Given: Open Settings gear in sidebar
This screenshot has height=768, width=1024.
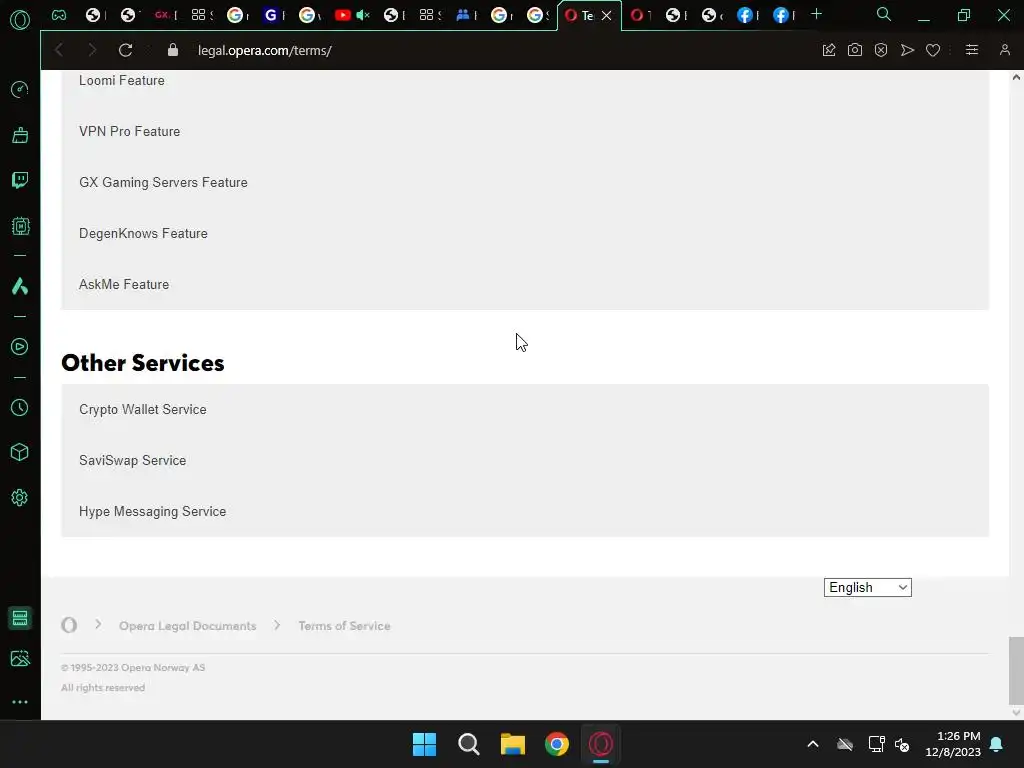Looking at the screenshot, I should click(20, 498).
